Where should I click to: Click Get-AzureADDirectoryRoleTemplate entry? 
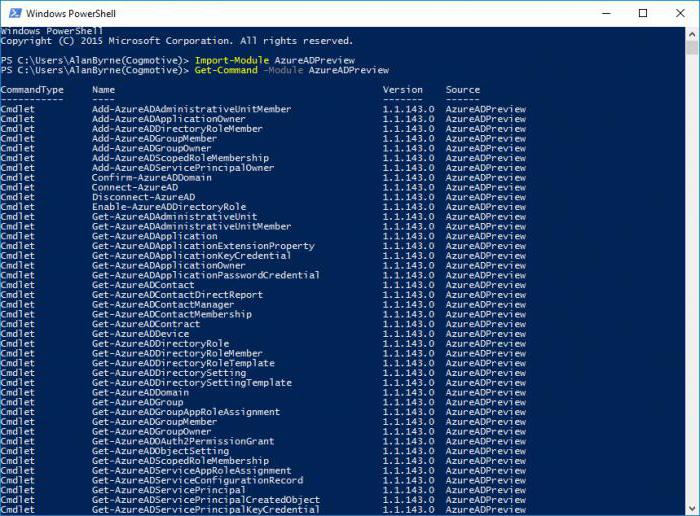click(183, 363)
